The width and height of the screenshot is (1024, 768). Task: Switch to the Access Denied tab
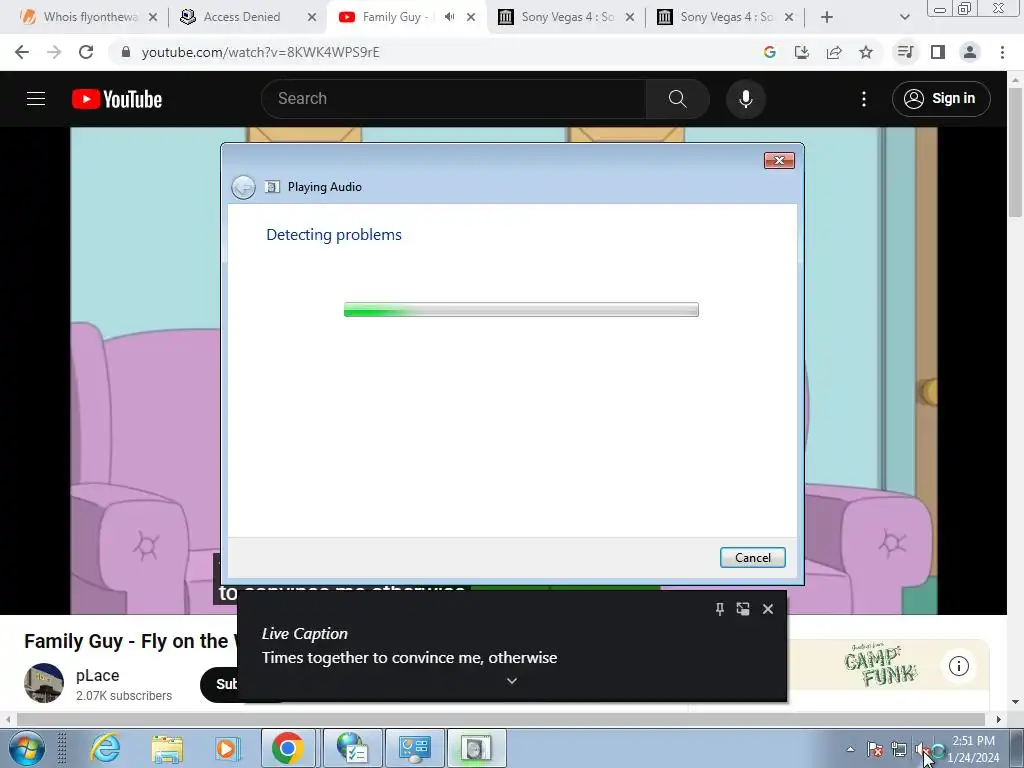coord(242,17)
